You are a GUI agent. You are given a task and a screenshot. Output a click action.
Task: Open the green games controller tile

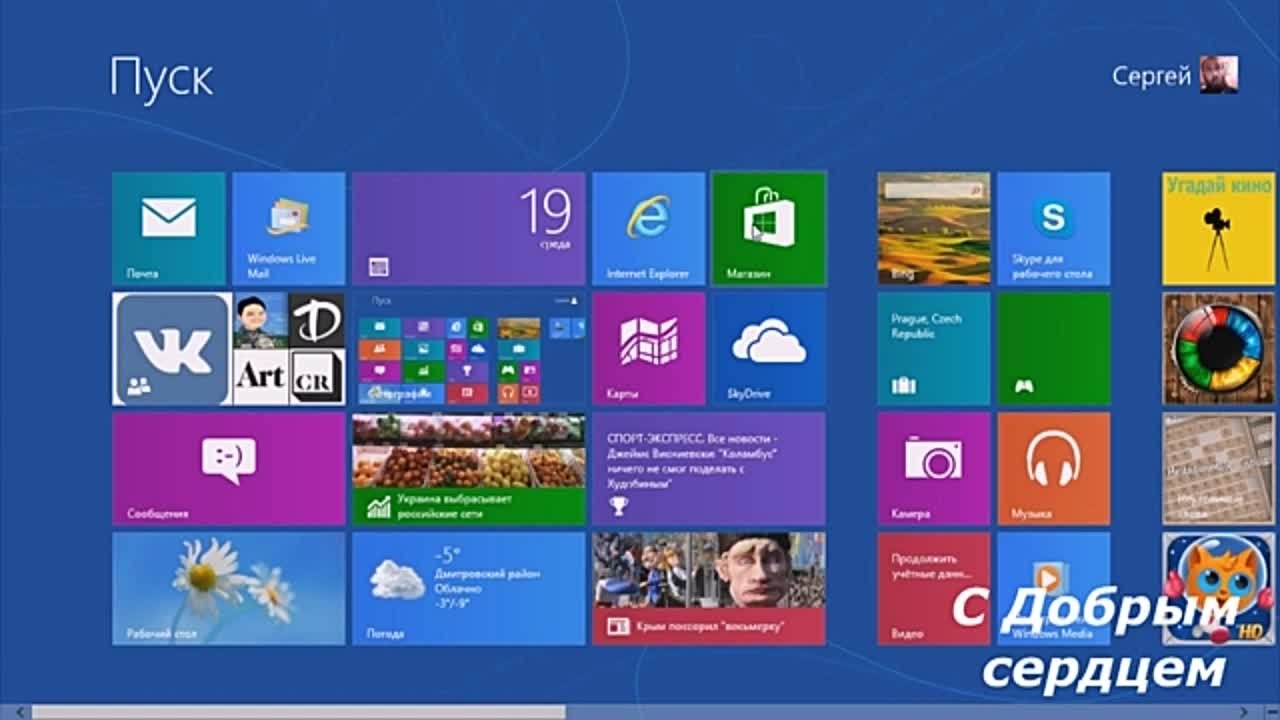(x=1053, y=348)
